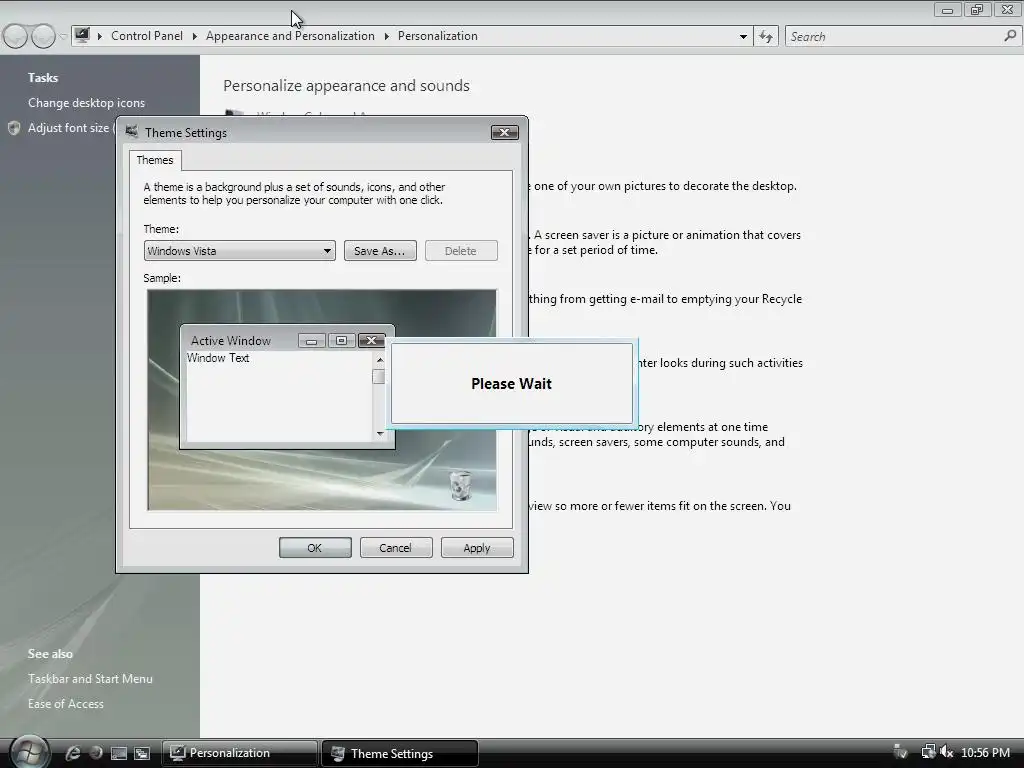
Task: Click Control Panel in the breadcrumb
Action: pos(147,36)
